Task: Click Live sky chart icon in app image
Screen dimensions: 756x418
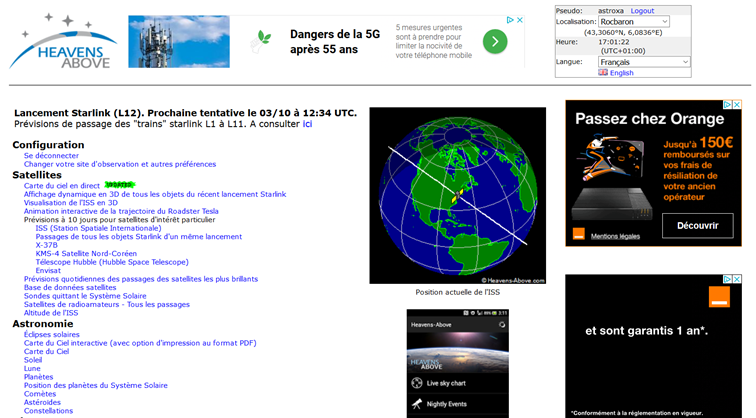Action: pos(417,383)
